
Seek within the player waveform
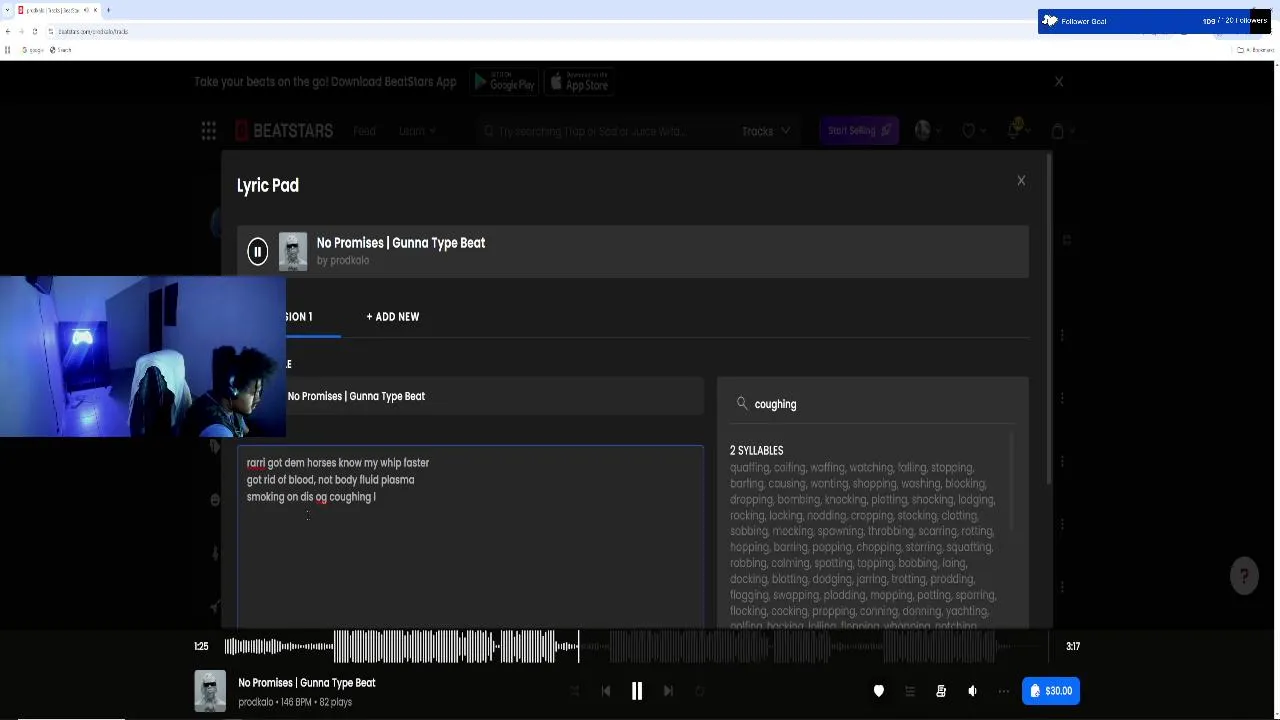tap(636, 646)
